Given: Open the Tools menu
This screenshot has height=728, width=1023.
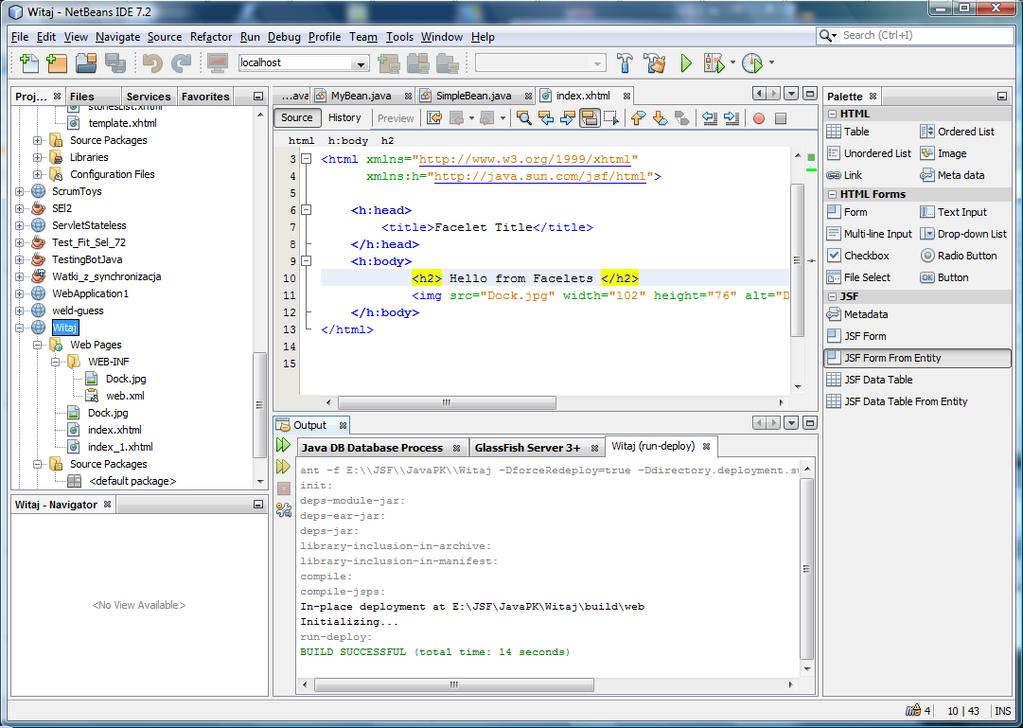Looking at the screenshot, I should tap(399, 37).
